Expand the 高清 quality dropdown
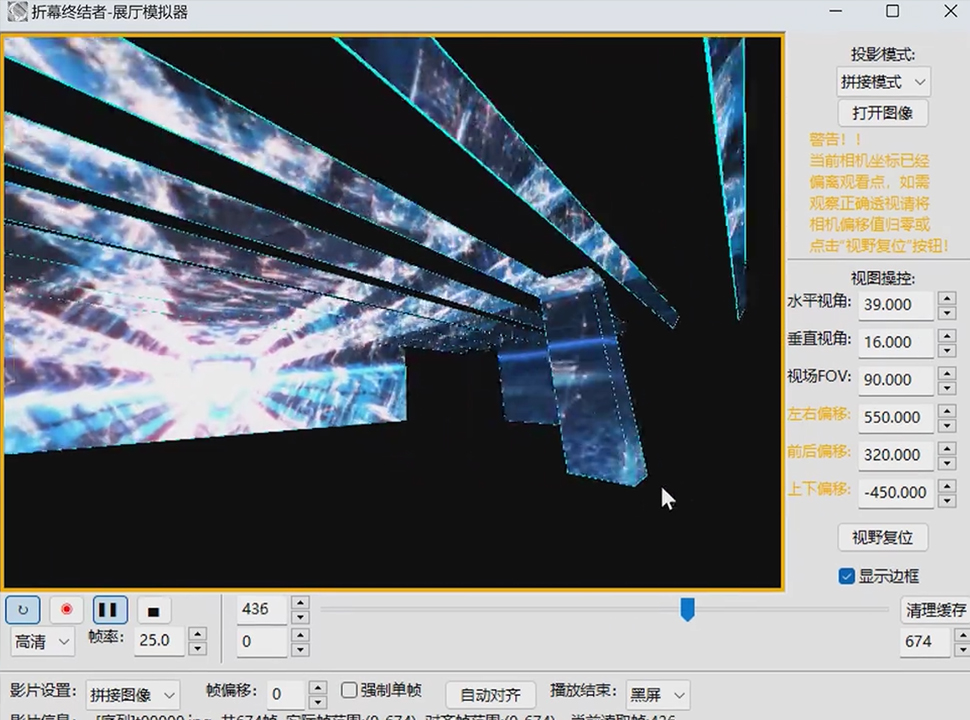The height and width of the screenshot is (720, 970). (42, 640)
